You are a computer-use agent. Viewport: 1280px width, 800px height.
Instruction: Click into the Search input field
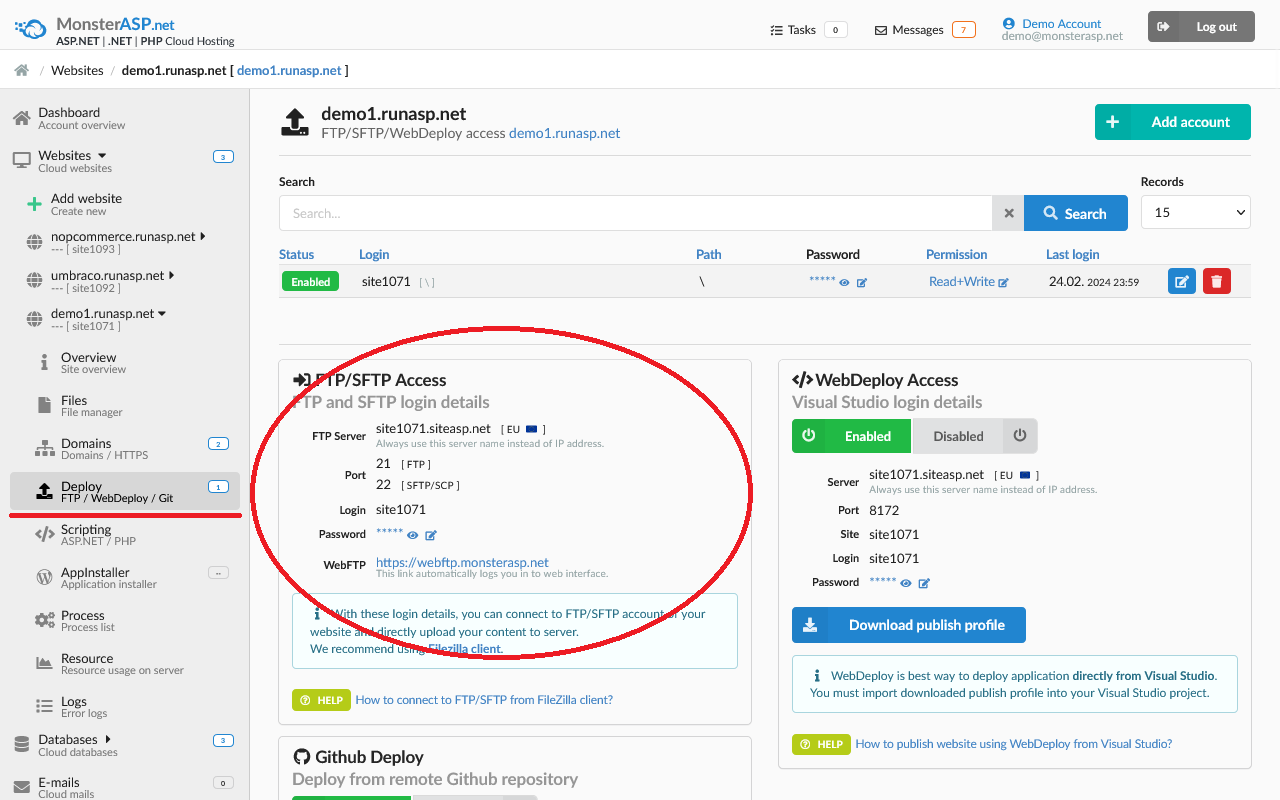(x=635, y=213)
